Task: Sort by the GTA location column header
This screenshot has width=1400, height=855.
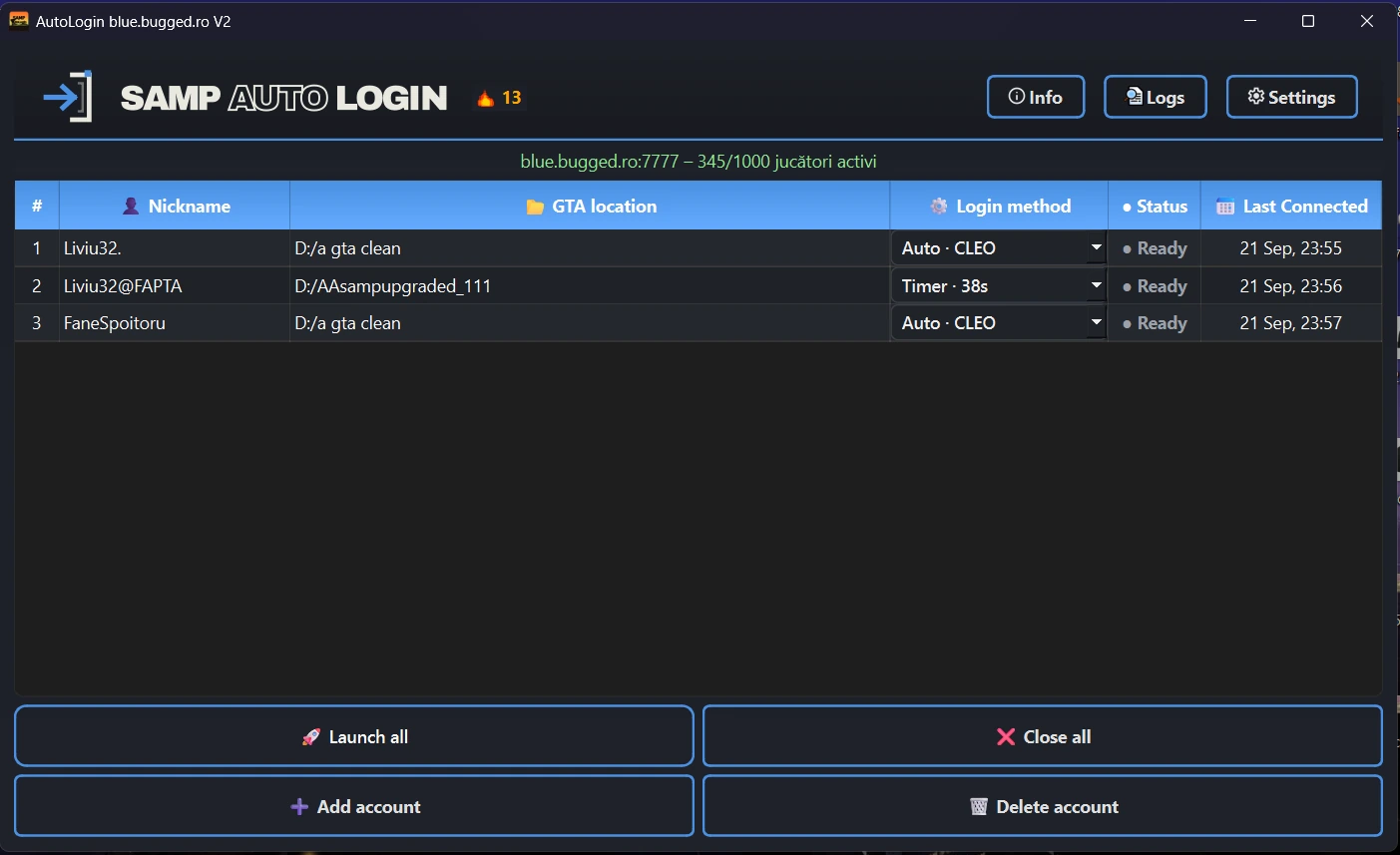Action: [590, 206]
